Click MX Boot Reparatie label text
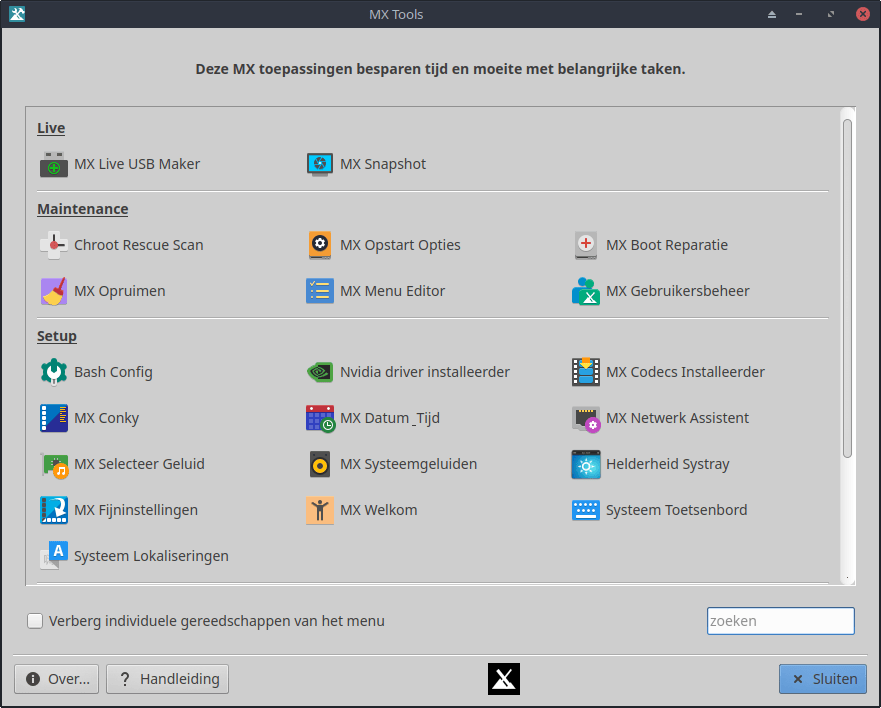881x708 pixels. (667, 245)
